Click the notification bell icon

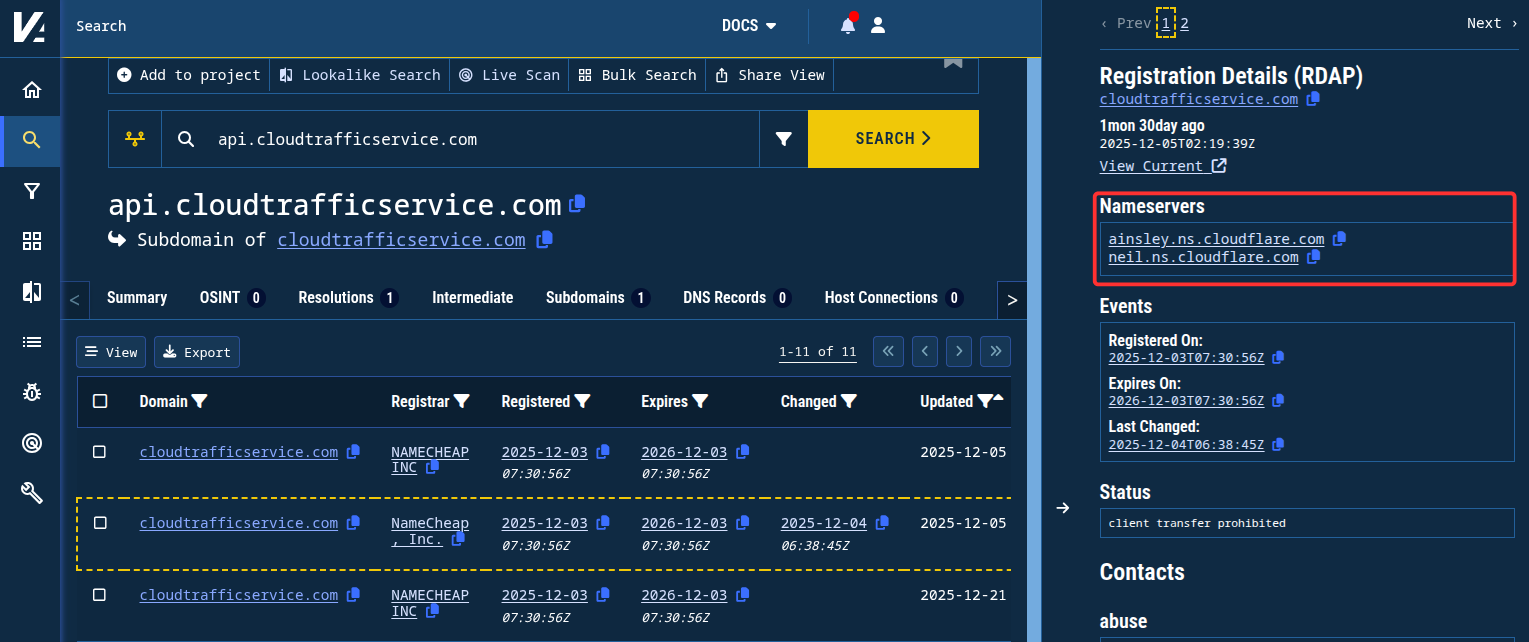point(847,26)
